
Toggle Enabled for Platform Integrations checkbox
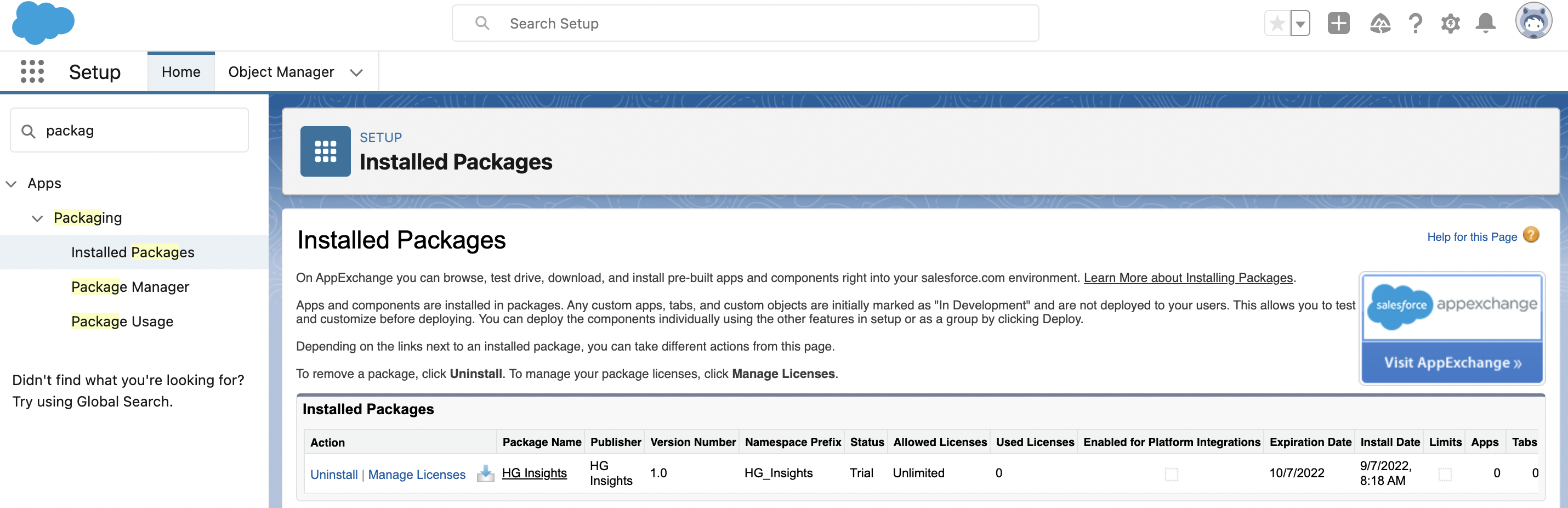point(1171,474)
